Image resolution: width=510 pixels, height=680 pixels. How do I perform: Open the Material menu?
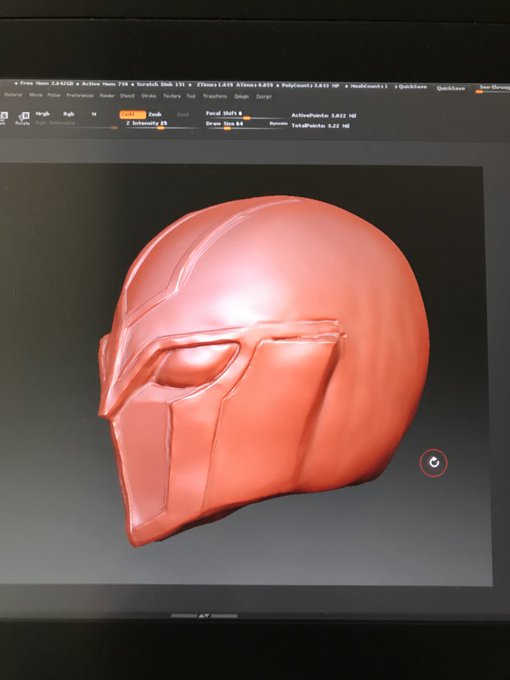pyautogui.click(x=13, y=95)
